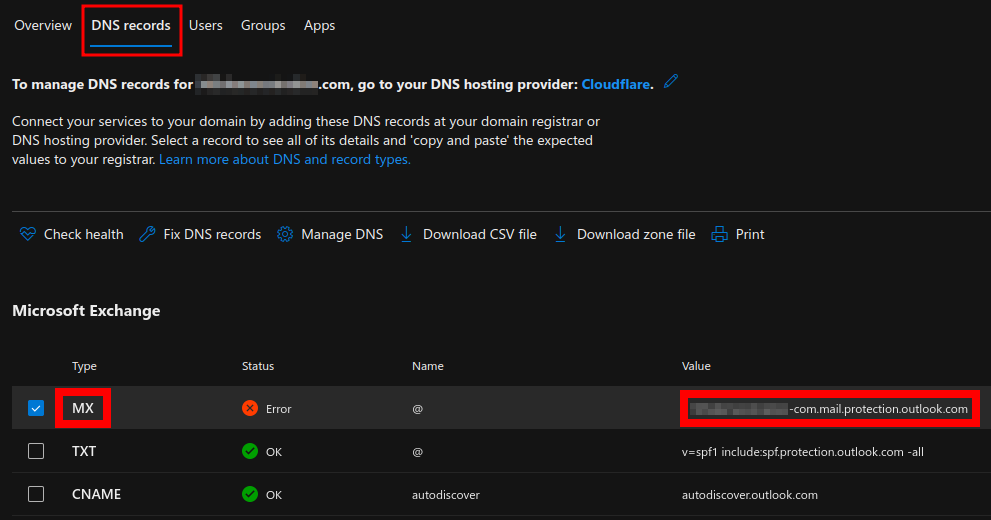Image resolution: width=991 pixels, height=520 pixels.
Task: Click the red Error status icon
Action: pyautogui.click(x=250, y=408)
